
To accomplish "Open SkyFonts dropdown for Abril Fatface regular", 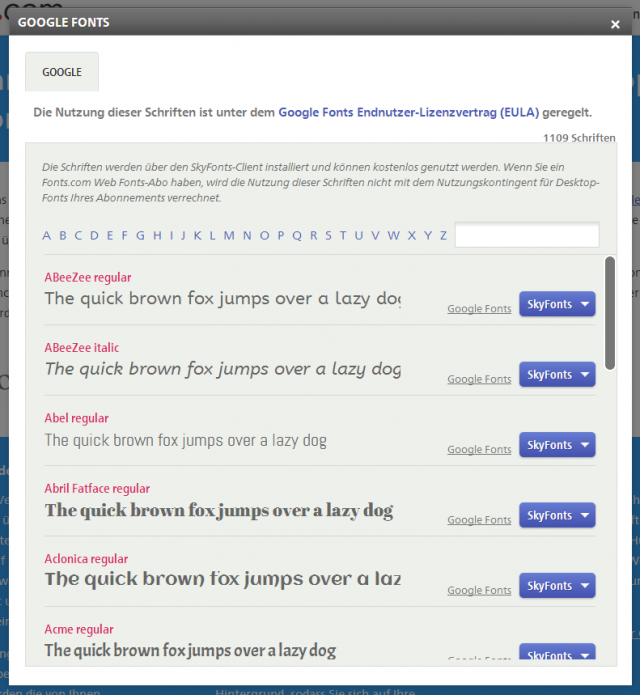I will coord(557,515).
